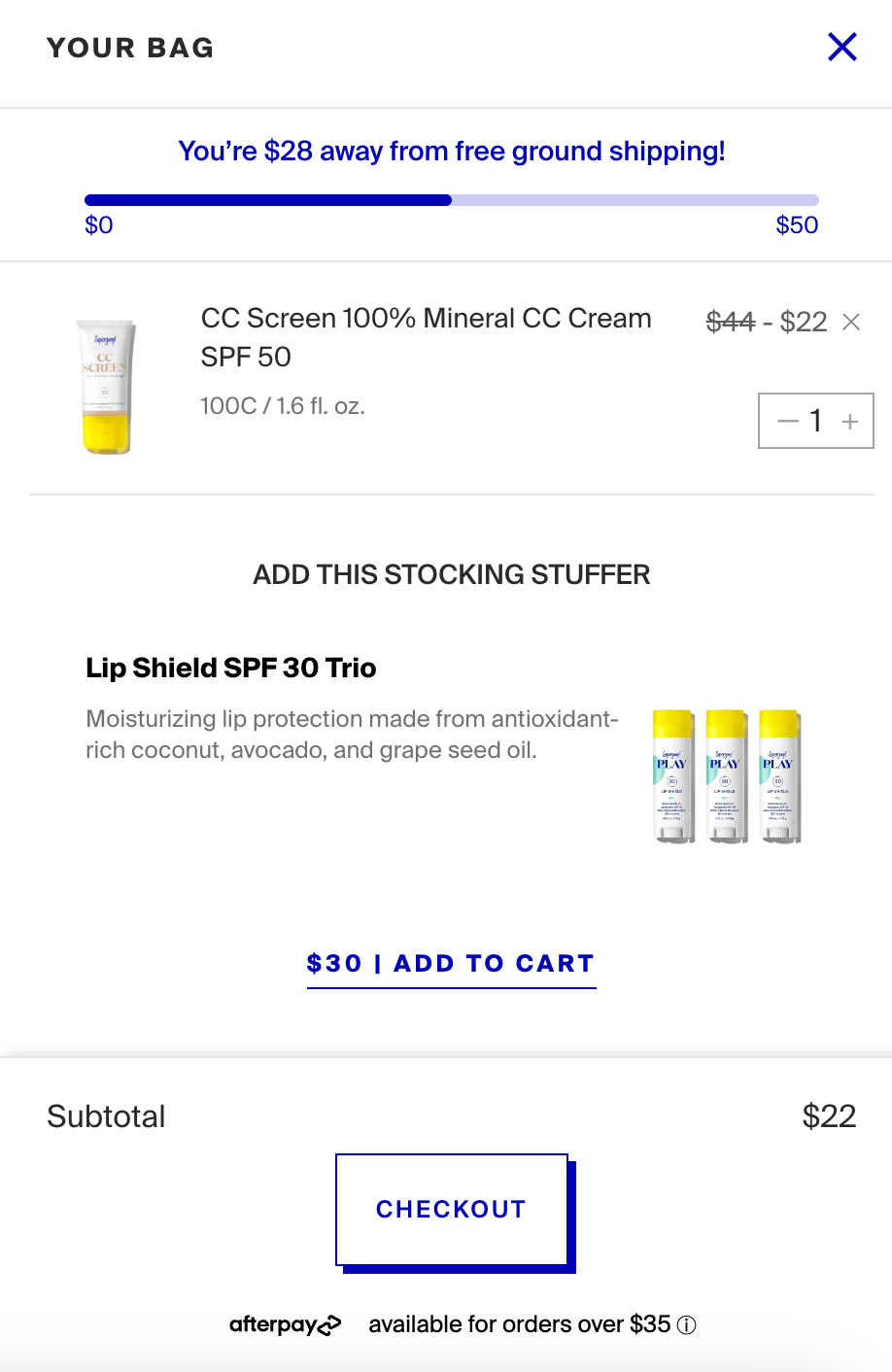Viewport: 892px width, 1372px height.
Task: Click the $0 label under the progress bar
Action: coord(99,224)
